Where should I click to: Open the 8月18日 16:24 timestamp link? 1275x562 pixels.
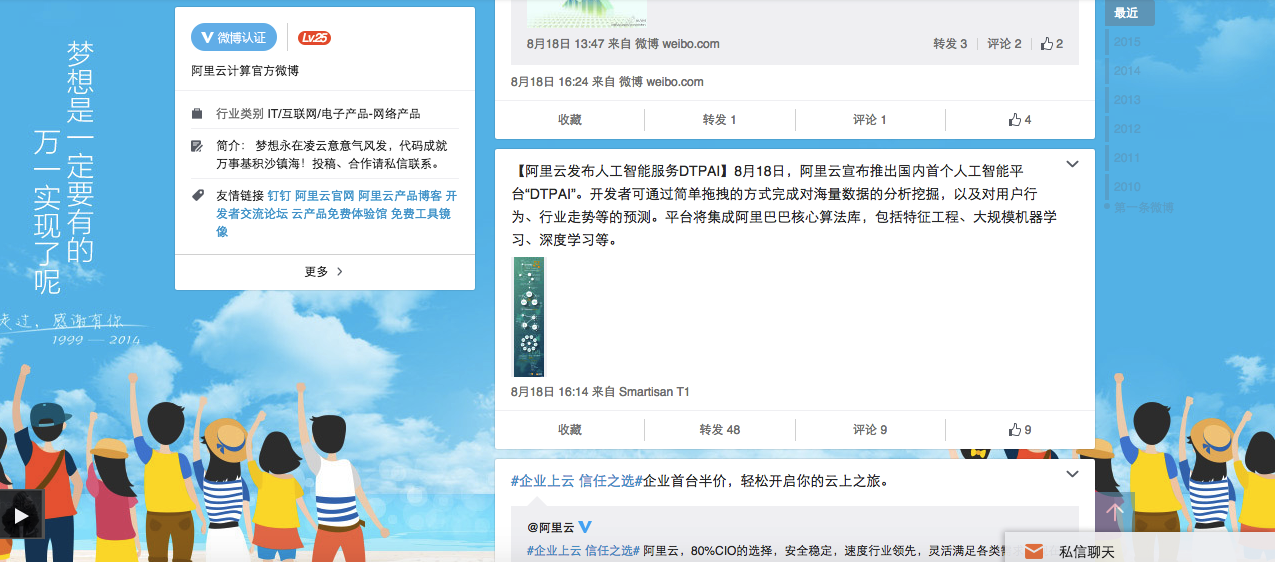[549, 82]
